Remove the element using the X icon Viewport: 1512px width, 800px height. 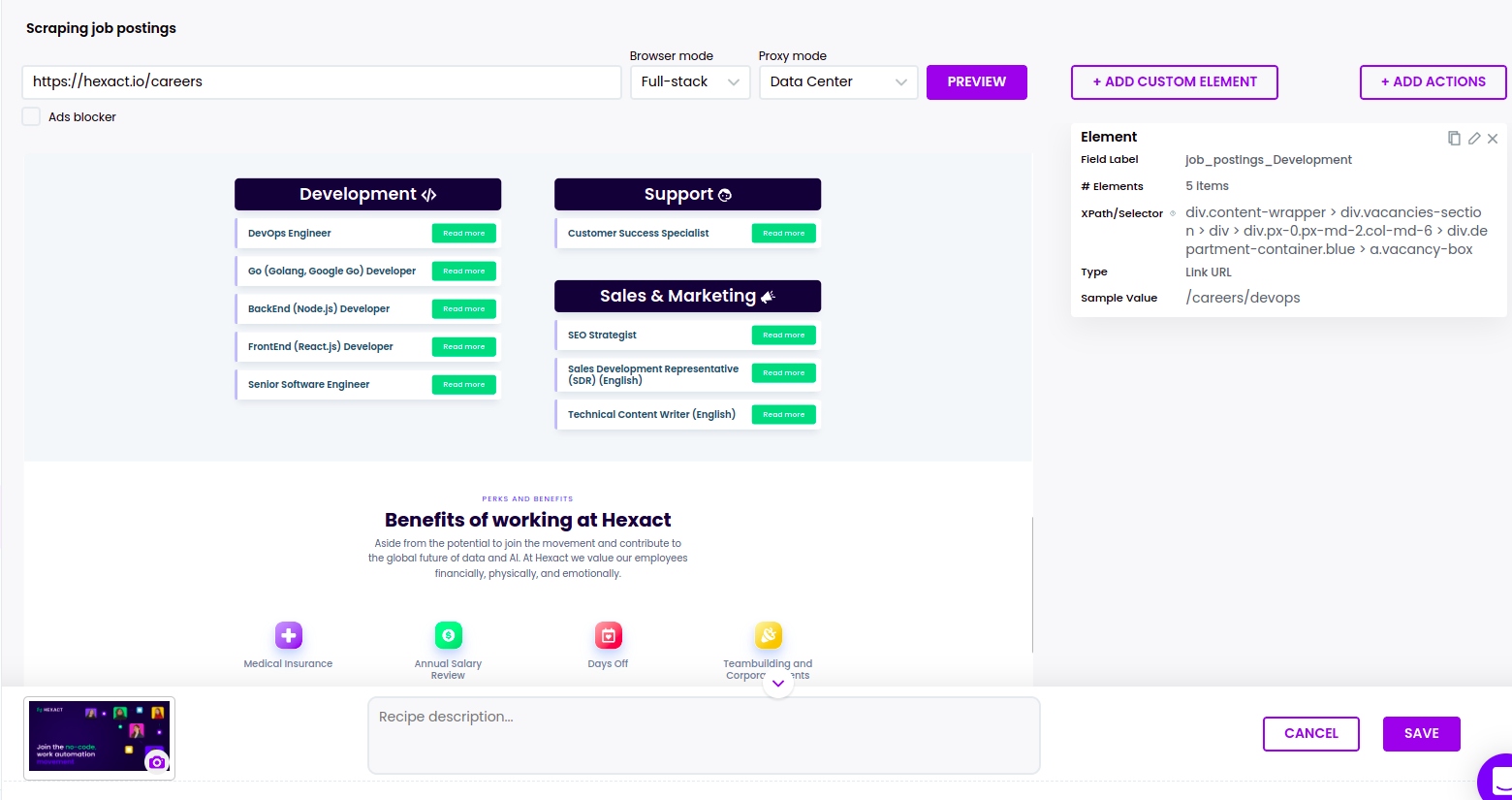coord(1493,138)
